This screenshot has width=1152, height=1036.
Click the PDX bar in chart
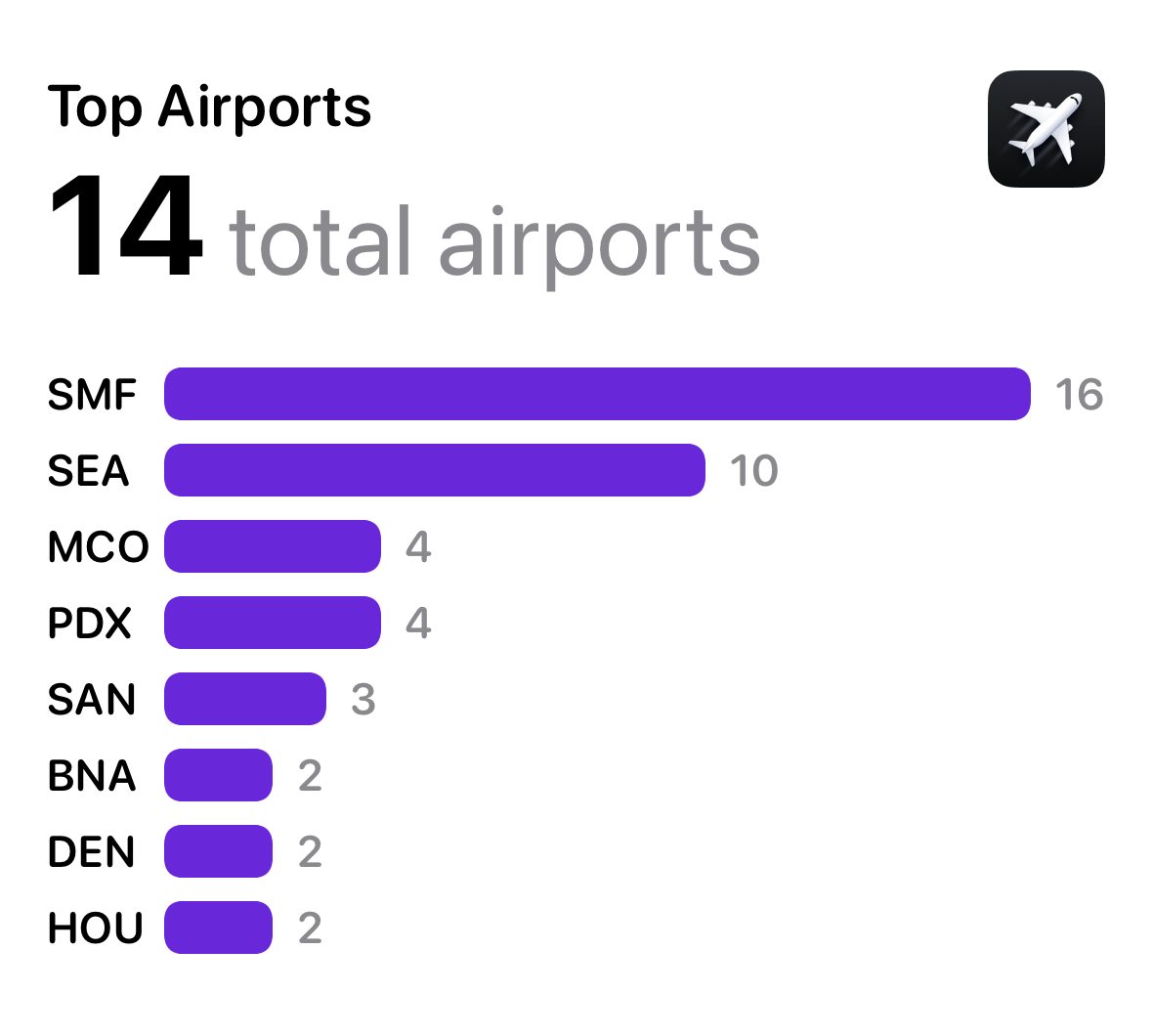(x=273, y=623)
